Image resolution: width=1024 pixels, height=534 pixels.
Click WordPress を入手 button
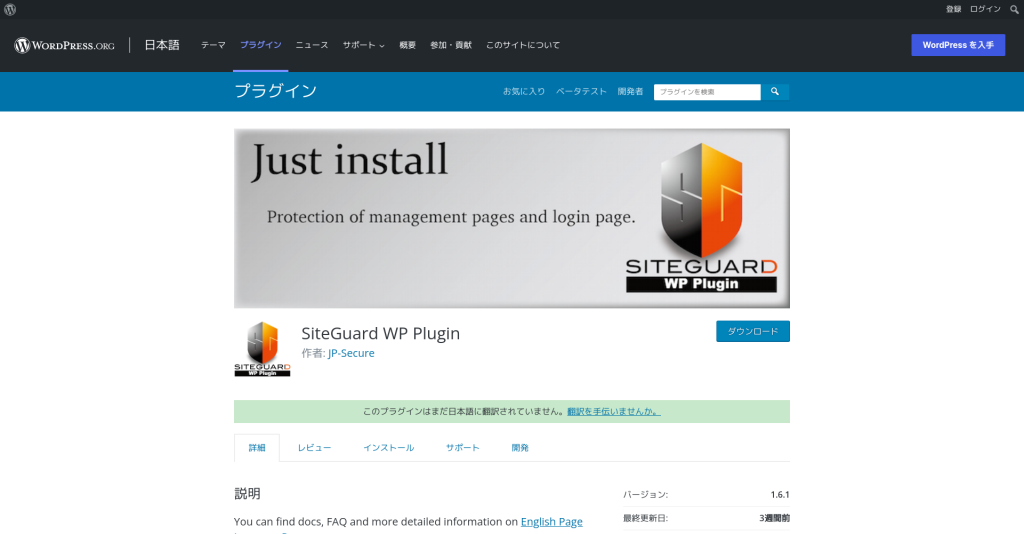[x=958, y=45]
